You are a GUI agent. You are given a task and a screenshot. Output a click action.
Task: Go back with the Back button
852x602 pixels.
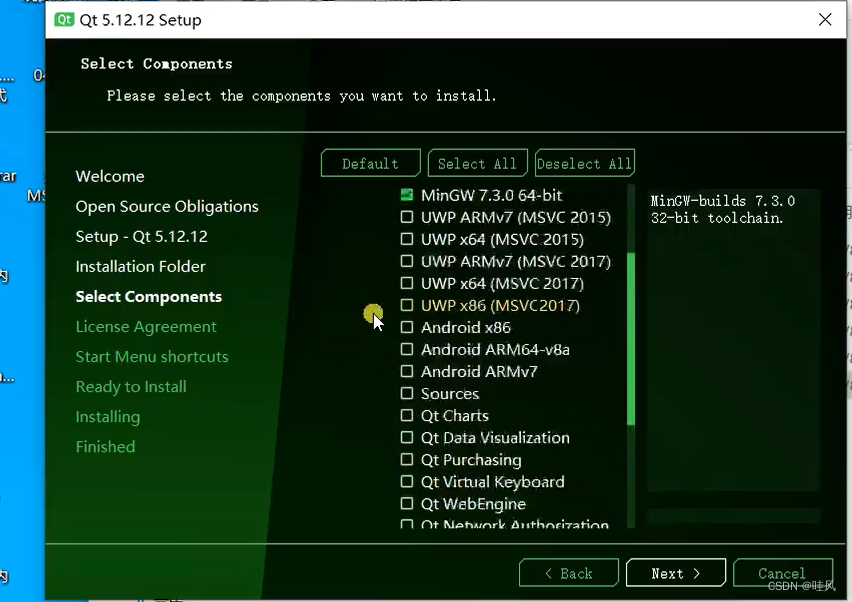coord(568,573)
